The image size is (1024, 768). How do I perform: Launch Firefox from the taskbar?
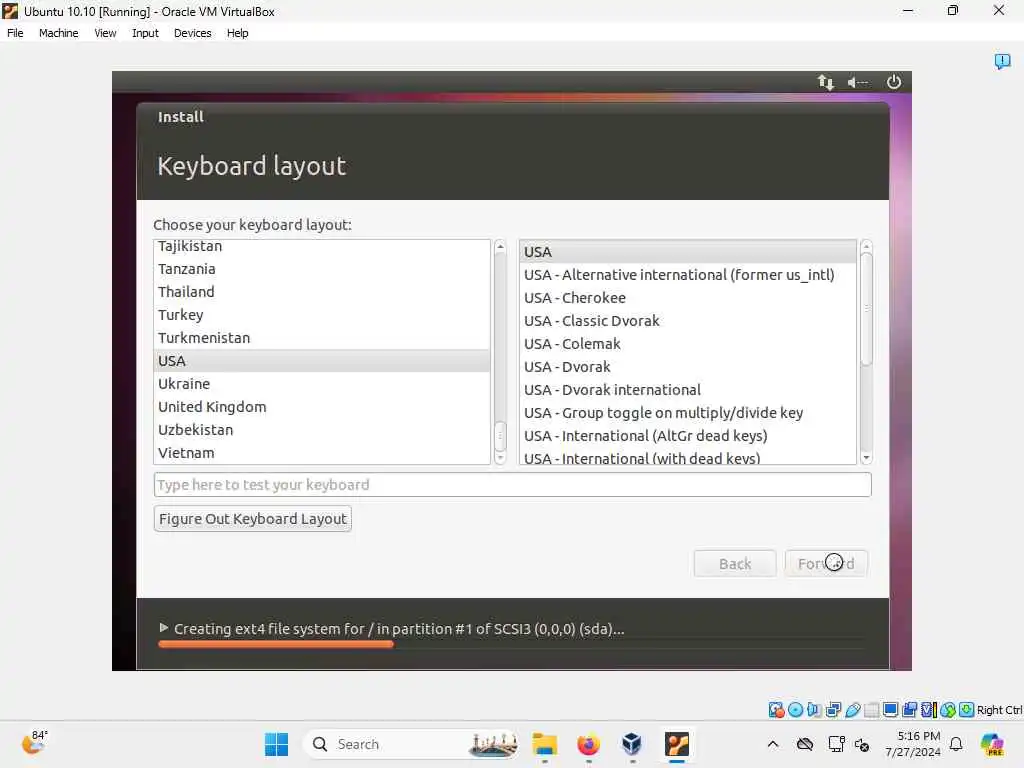[588, 744]
